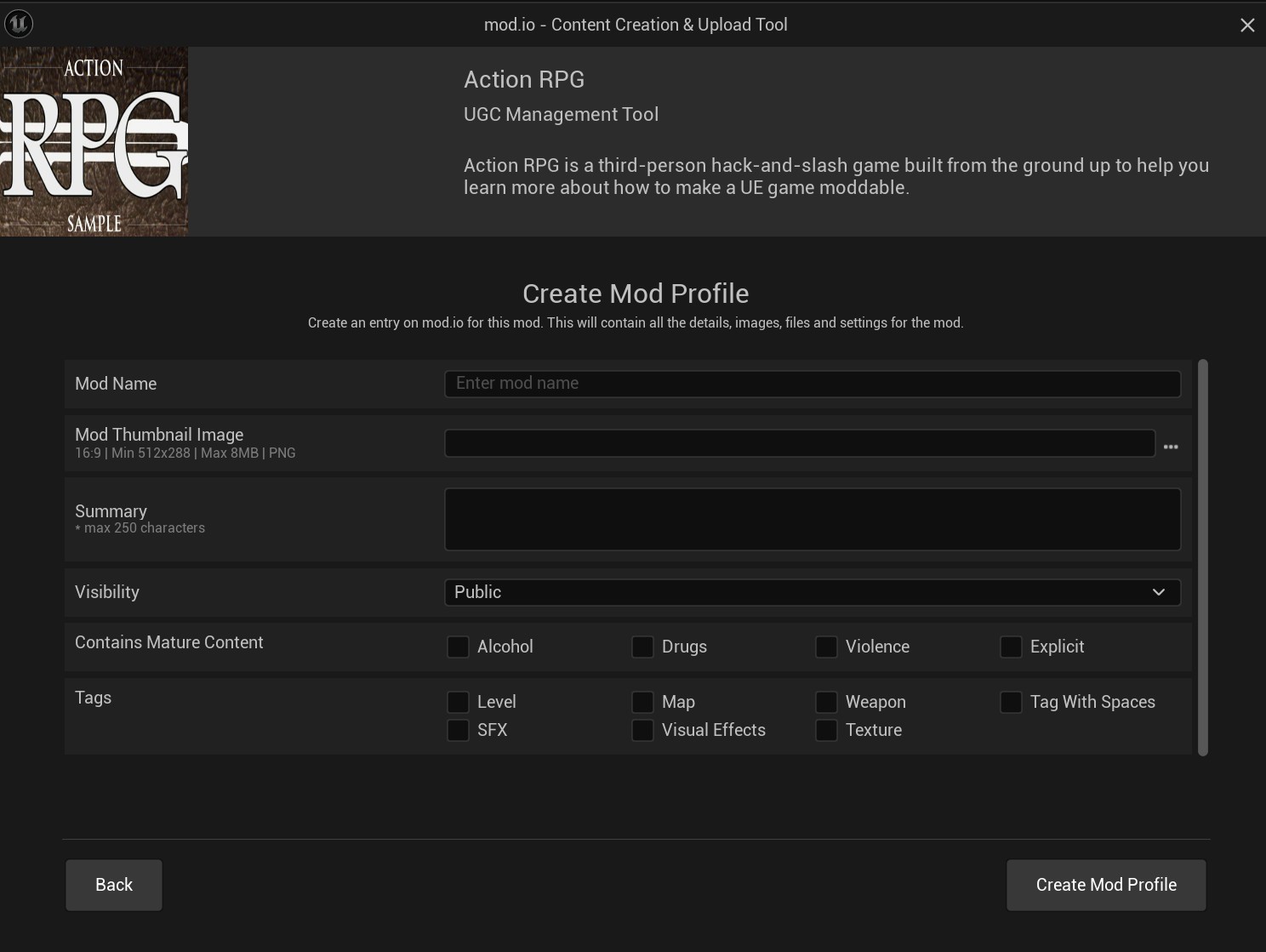Click the Action RPG sample thumbnail
This screenshot has width=1266, height=952.
pyautogui.click(x=94, y=141)
